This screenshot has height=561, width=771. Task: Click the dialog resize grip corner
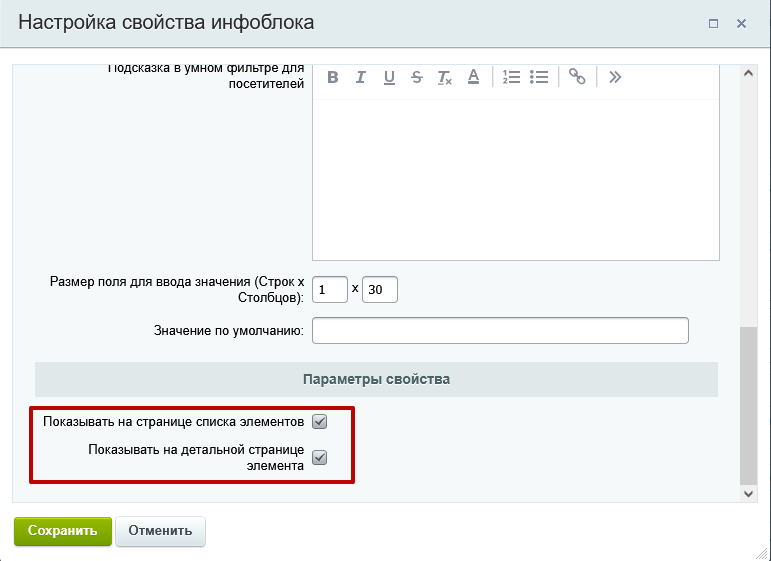coord(761,553)
